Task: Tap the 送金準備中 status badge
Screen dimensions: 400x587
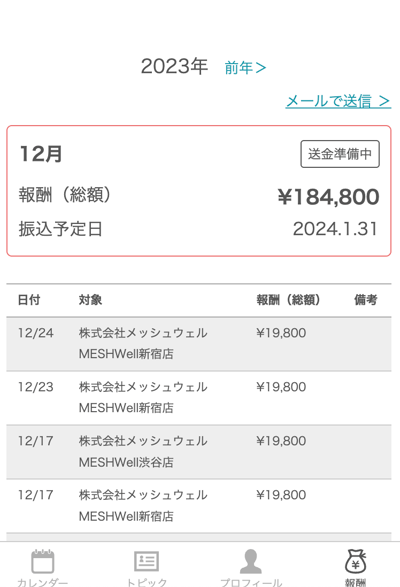Action: pos(340,154)
